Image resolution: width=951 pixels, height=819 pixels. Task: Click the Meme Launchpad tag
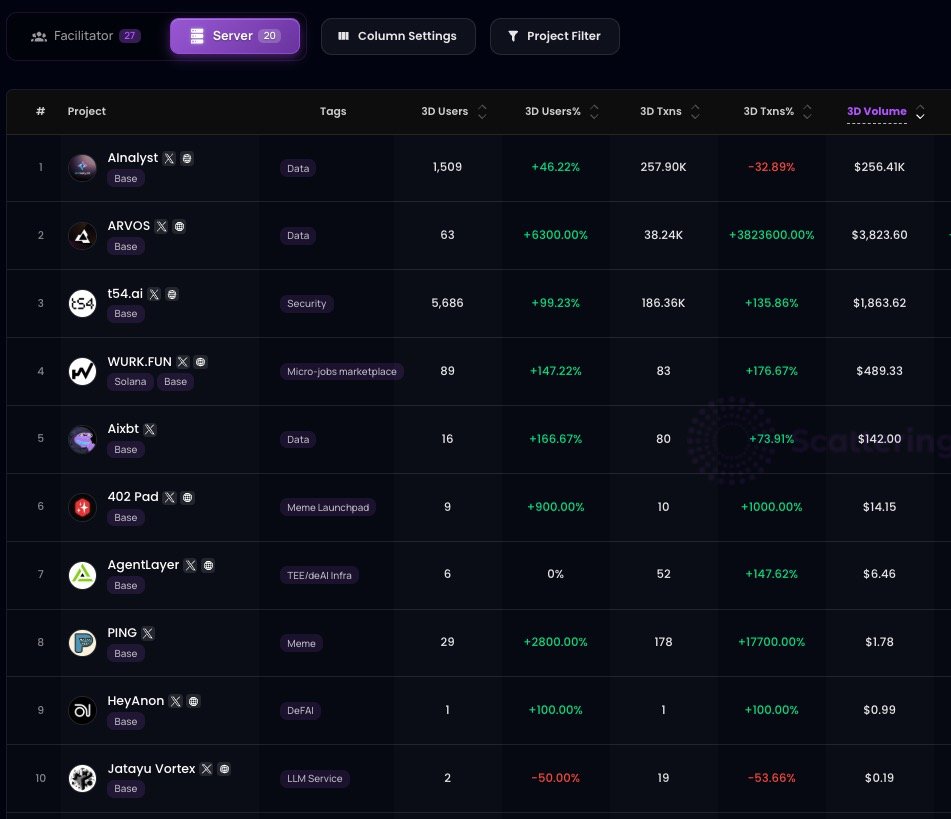click(328, 507)
